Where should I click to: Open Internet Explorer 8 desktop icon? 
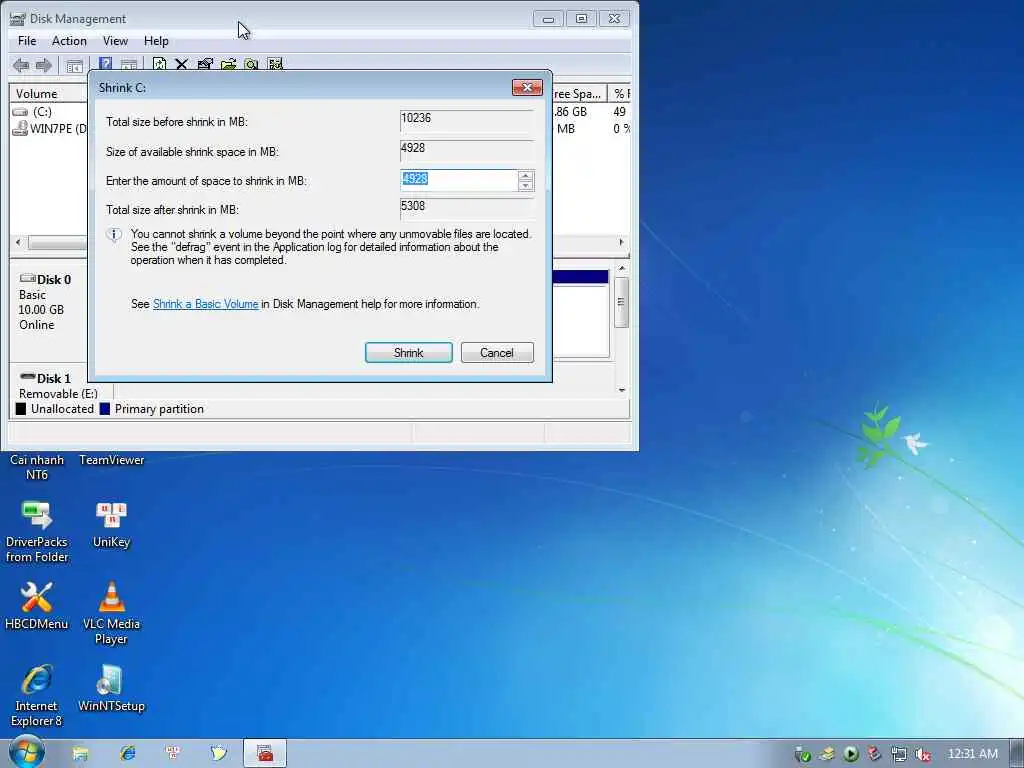pyautogui.click(x=37, y=695)
